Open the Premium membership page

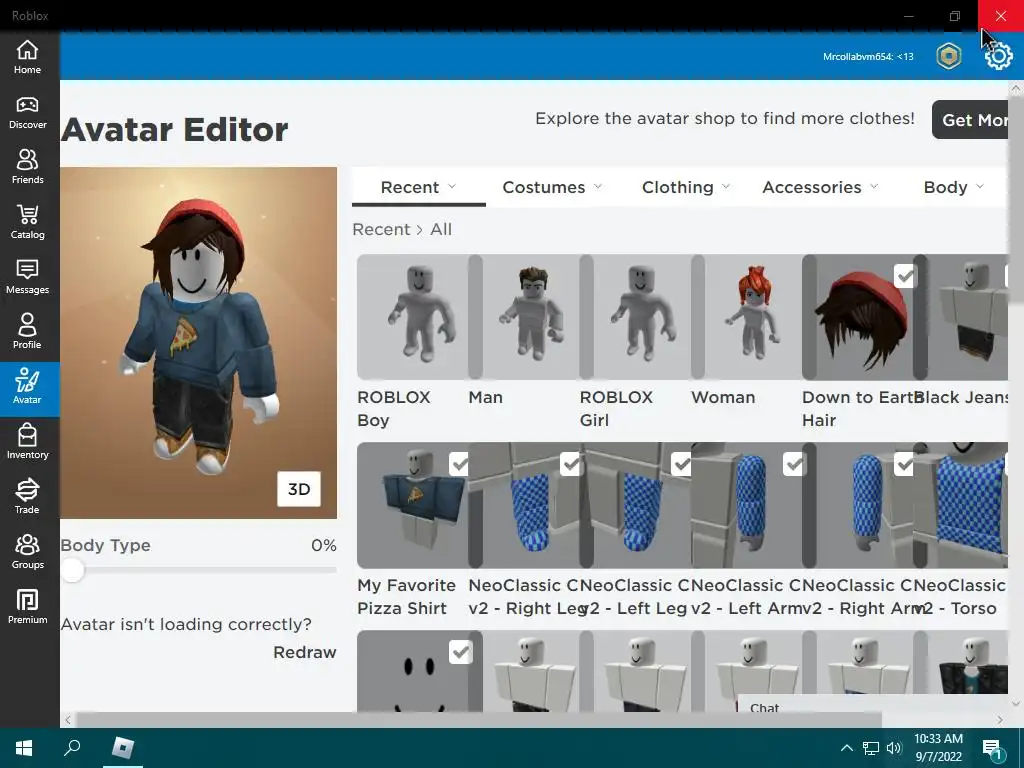(27, 607)
